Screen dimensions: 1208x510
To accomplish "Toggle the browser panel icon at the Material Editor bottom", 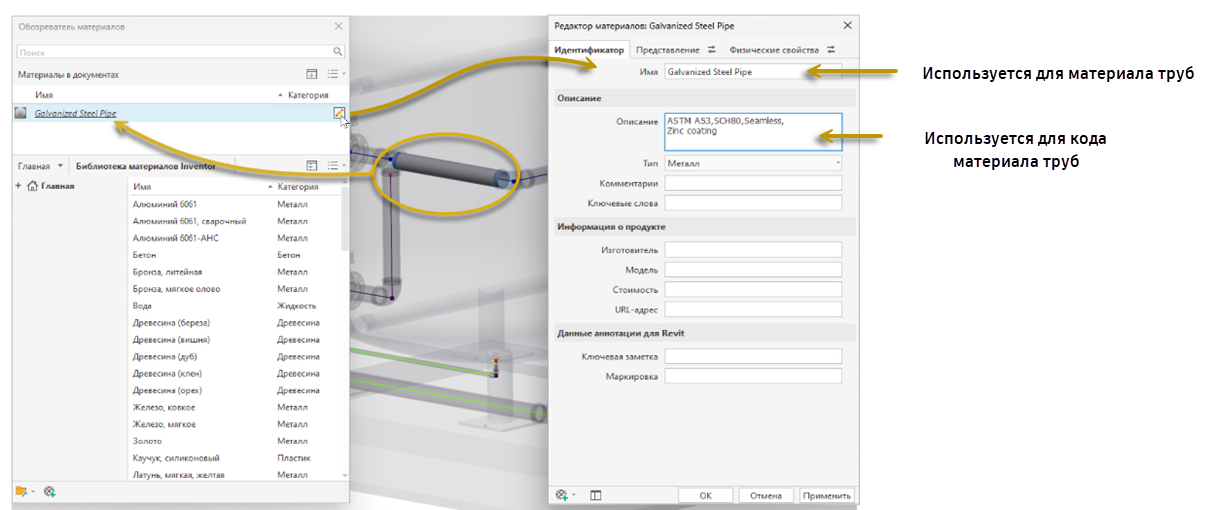I will [x=595, y=494].
